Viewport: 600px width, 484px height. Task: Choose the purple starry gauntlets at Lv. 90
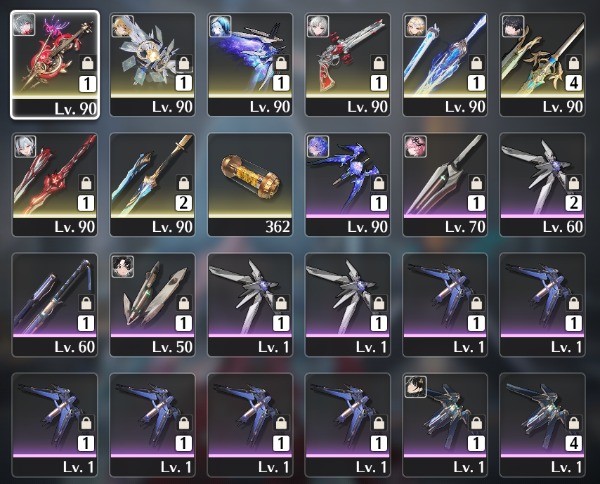point(347,184)
